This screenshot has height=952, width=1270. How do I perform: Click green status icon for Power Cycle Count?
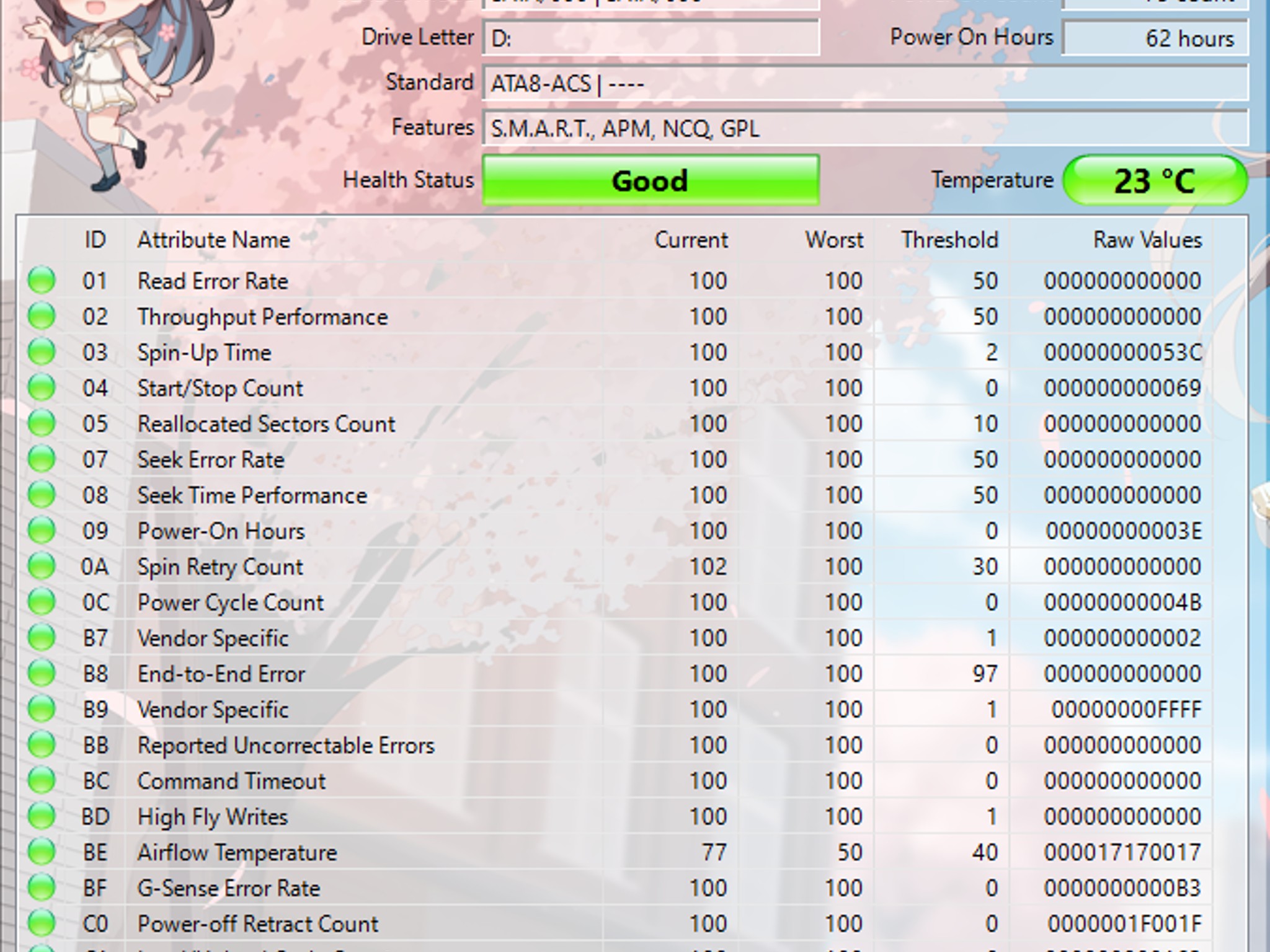pyautogui.click(x=42, y=602)
